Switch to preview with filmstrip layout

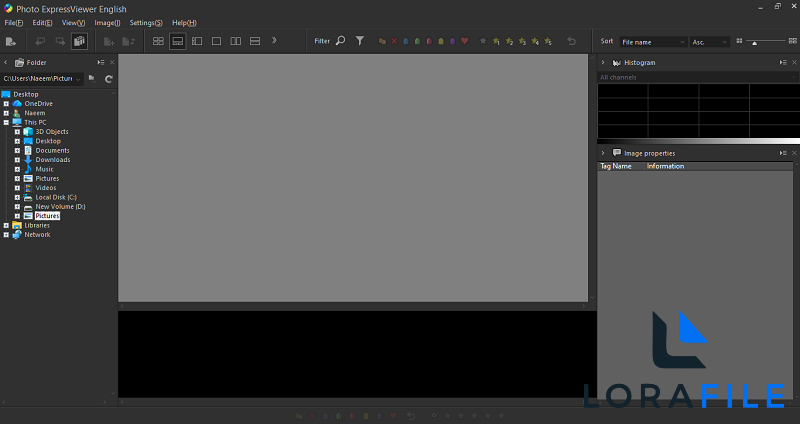click(x=178, y=41)
